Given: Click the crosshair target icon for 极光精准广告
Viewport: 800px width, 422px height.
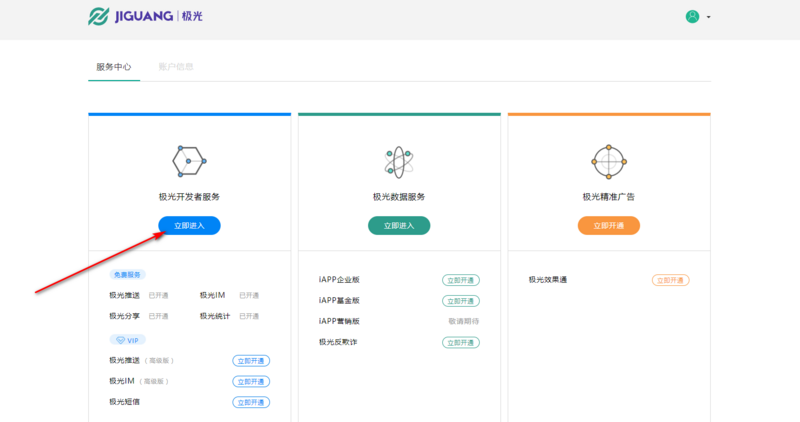Looking at the screenshot, I should [x=609, y=162].
